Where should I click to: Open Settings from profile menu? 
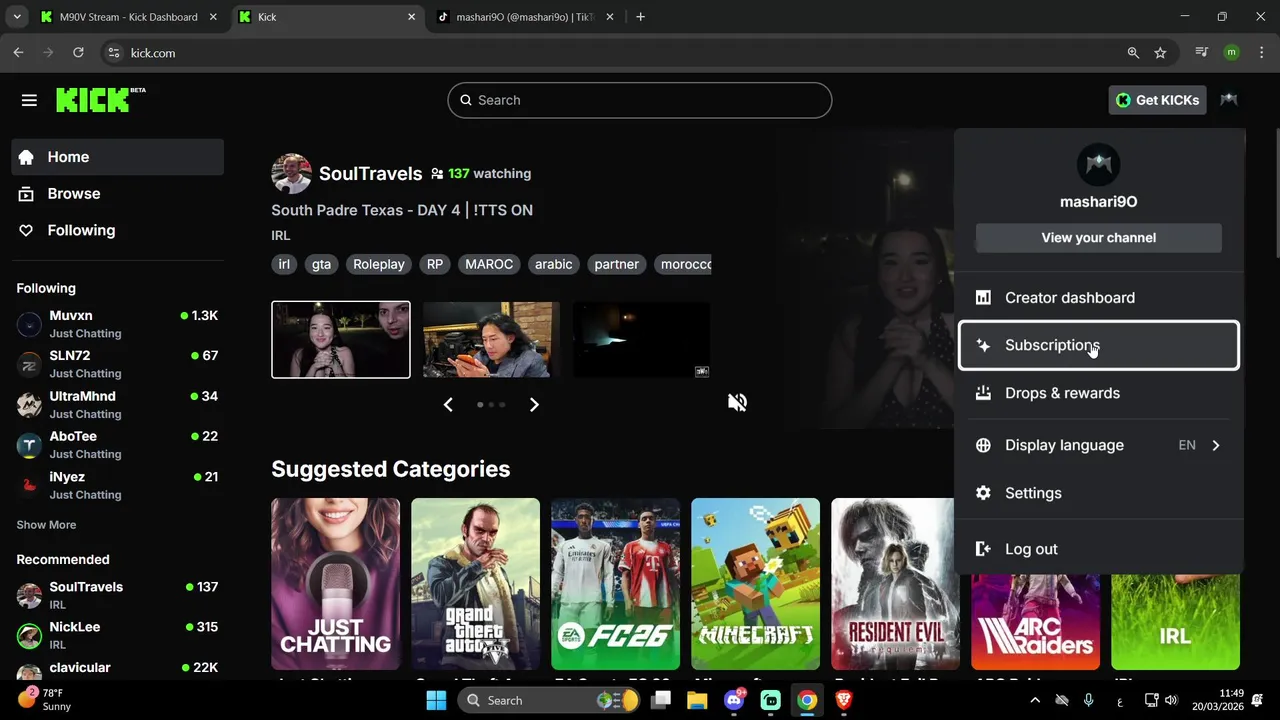[x=1098, y=493]
